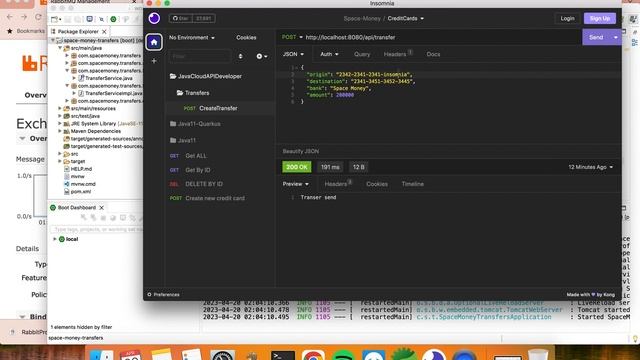
Task: Click the Insomnia logo icon
Action: (154, 18)
